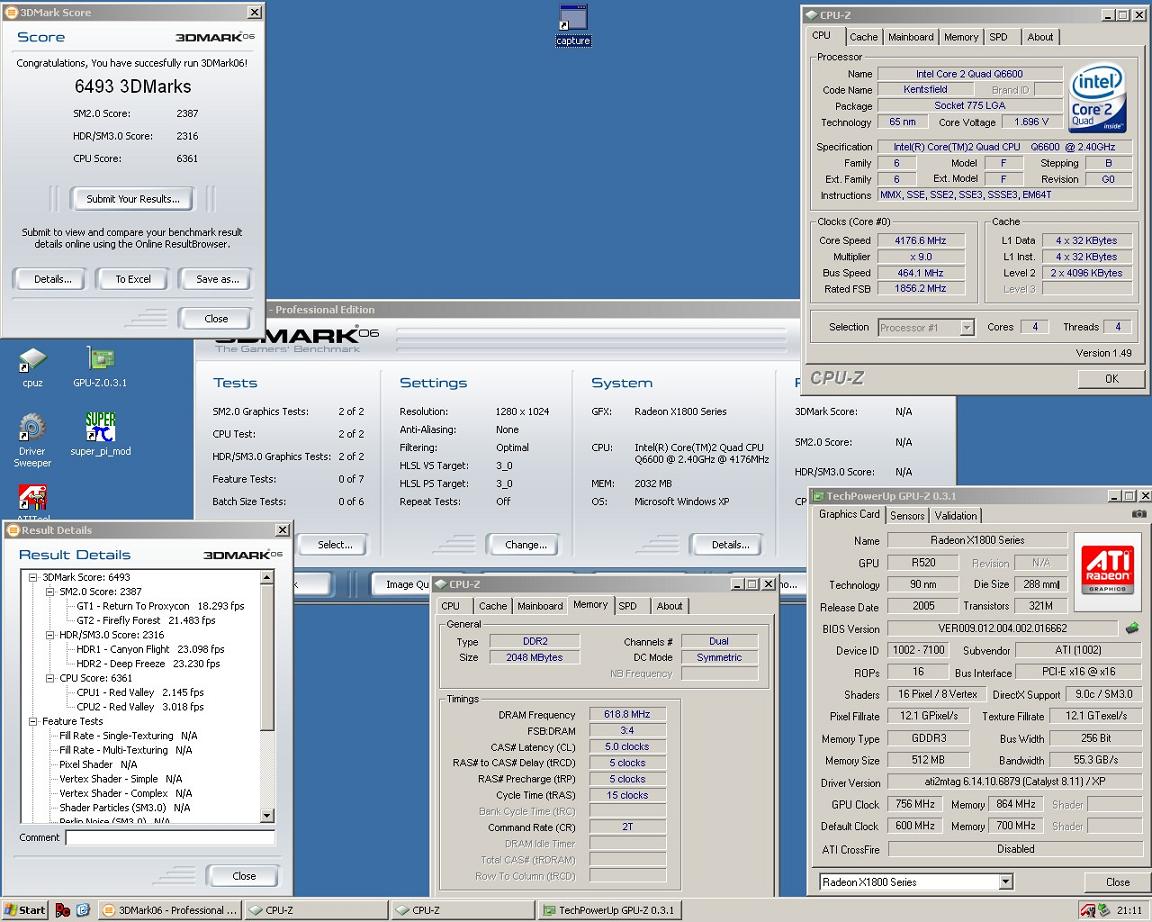The height and width of the screenshot is (922, 1152).
Task: Open CPU tab in the lower CPU-Z window
Action: click(450, 606)
